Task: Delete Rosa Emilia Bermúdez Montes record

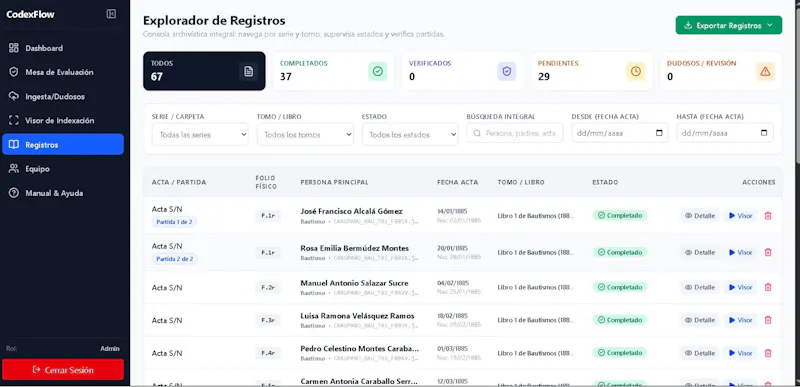Action: [768, 252]
